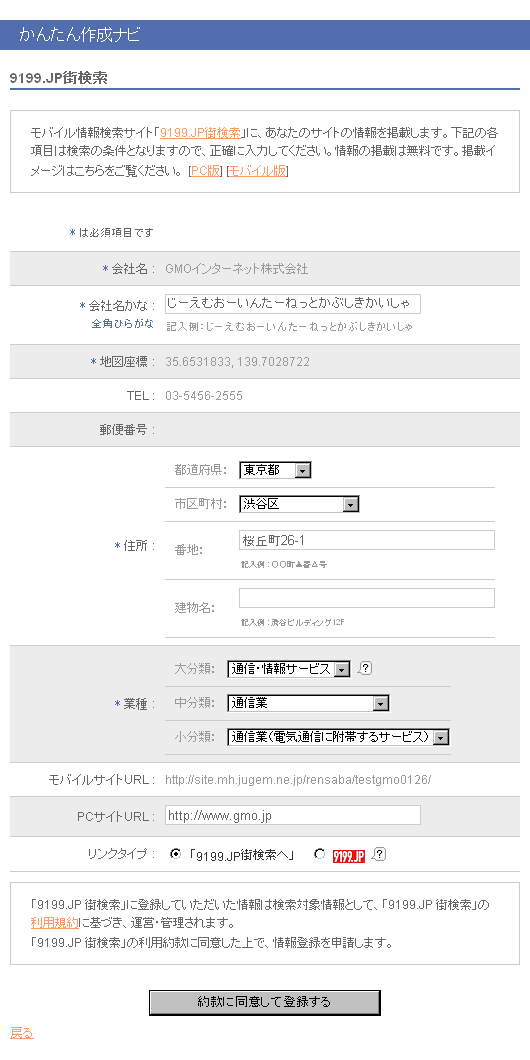Click the red 9199.JP banner image
Image resolution: width=530 pixels, height=1060 pixels.
[x=349, y=855]
